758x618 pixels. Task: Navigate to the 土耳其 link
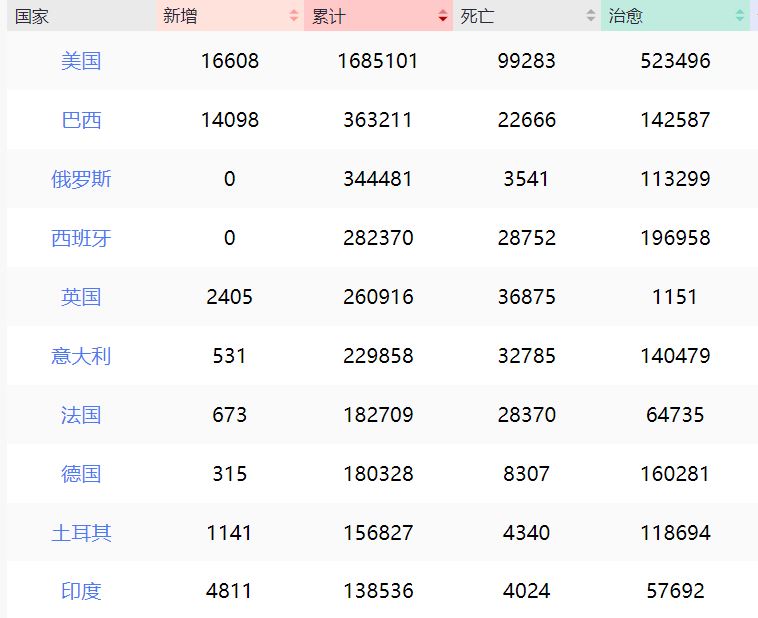tap(81, 533)
